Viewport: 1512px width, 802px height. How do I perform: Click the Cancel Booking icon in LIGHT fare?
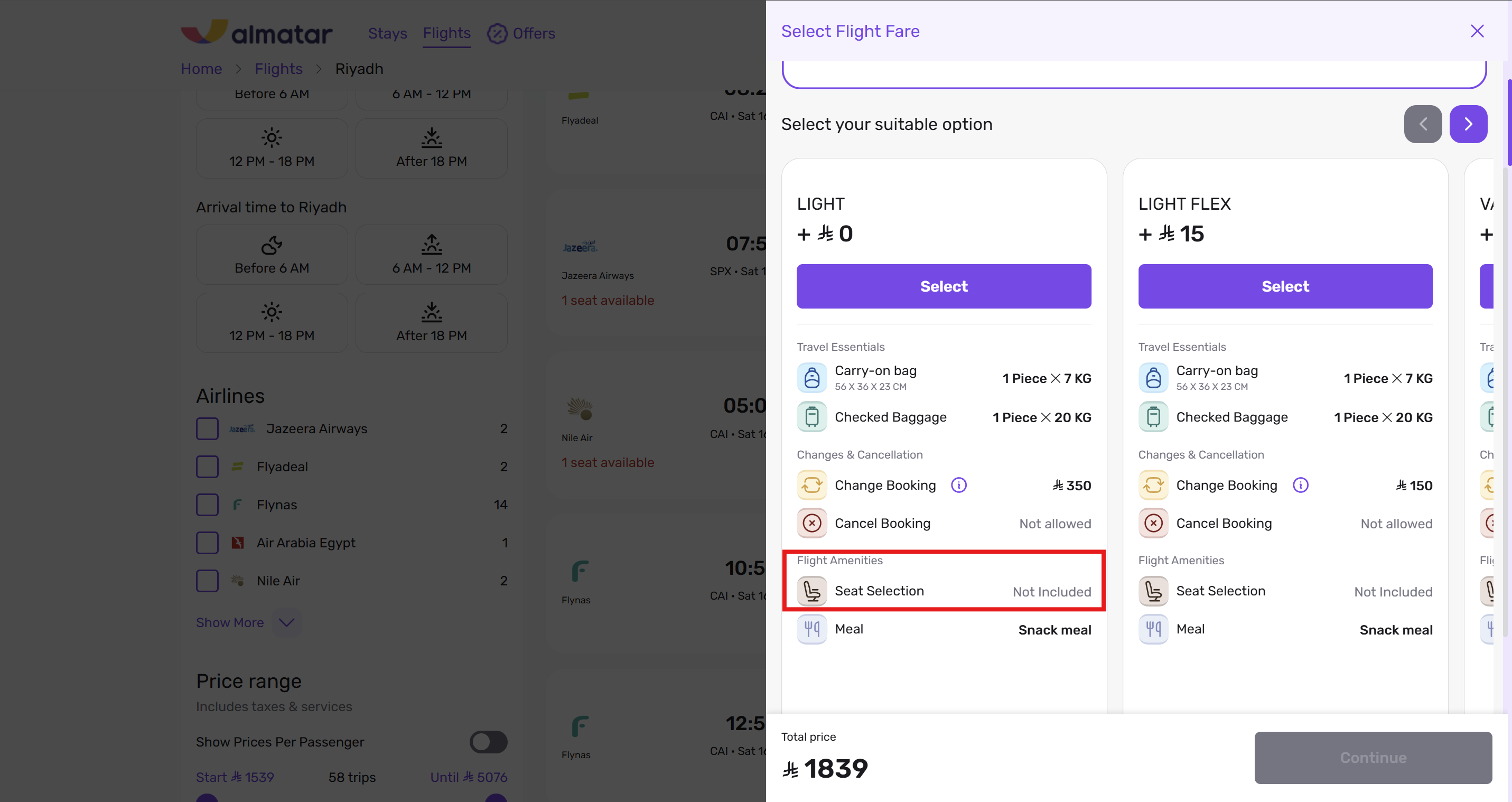tap(812, 523)
